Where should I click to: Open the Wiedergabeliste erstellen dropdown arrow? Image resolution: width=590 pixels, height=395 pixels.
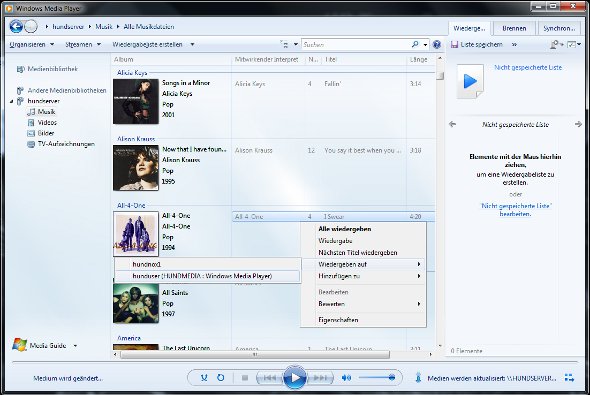[192, 44]
